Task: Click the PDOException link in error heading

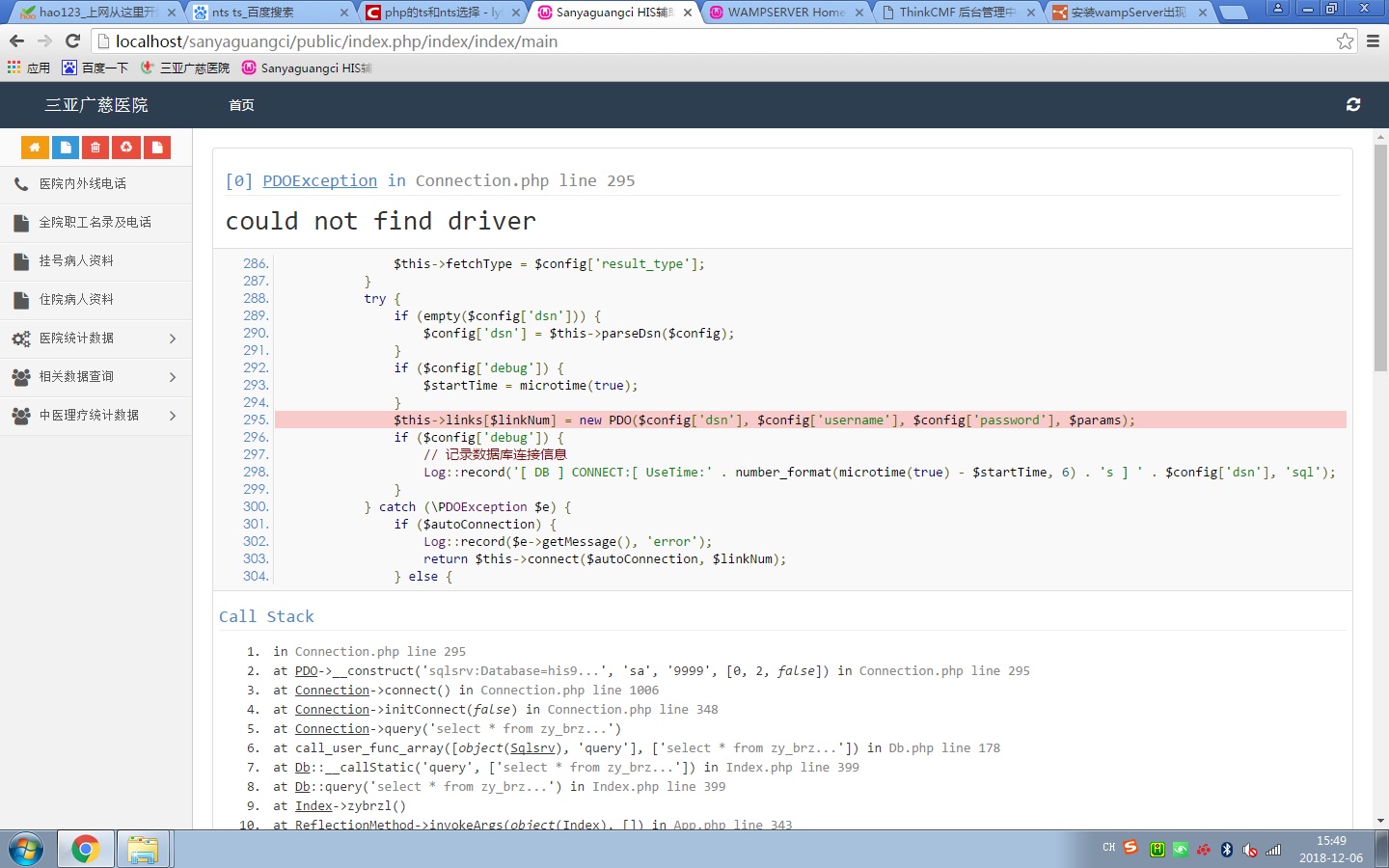Action: pos(320,180)
